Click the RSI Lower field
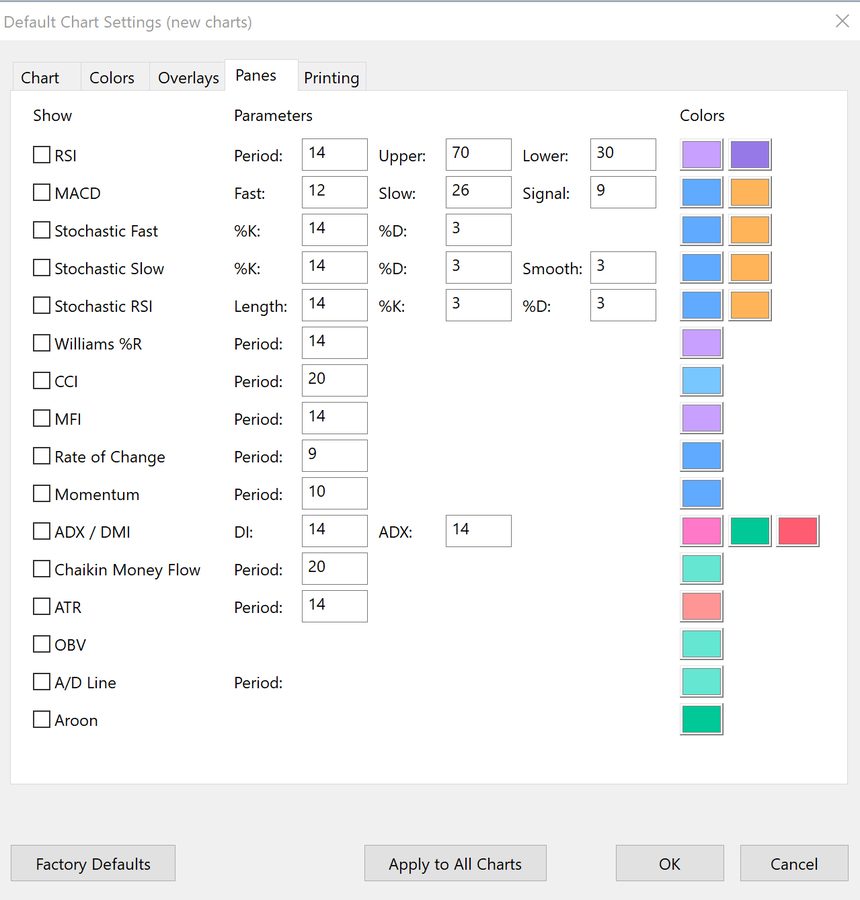Screen dimensions: 860x900 point(623,154)
